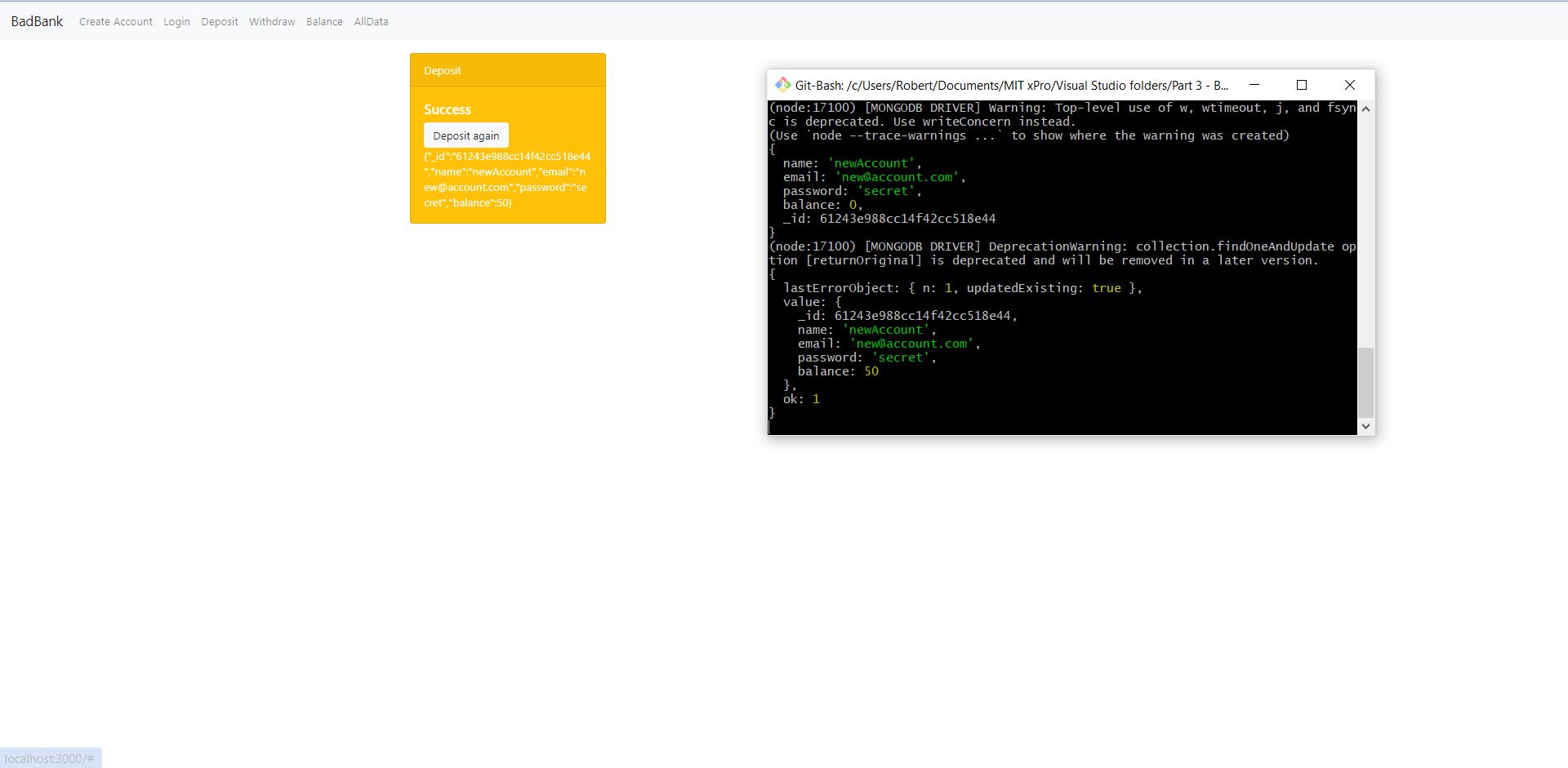Viewport: 1568px width, 768px height.
Task: Click the localhost:3000 status link
Action: click(x=49, y=758)
